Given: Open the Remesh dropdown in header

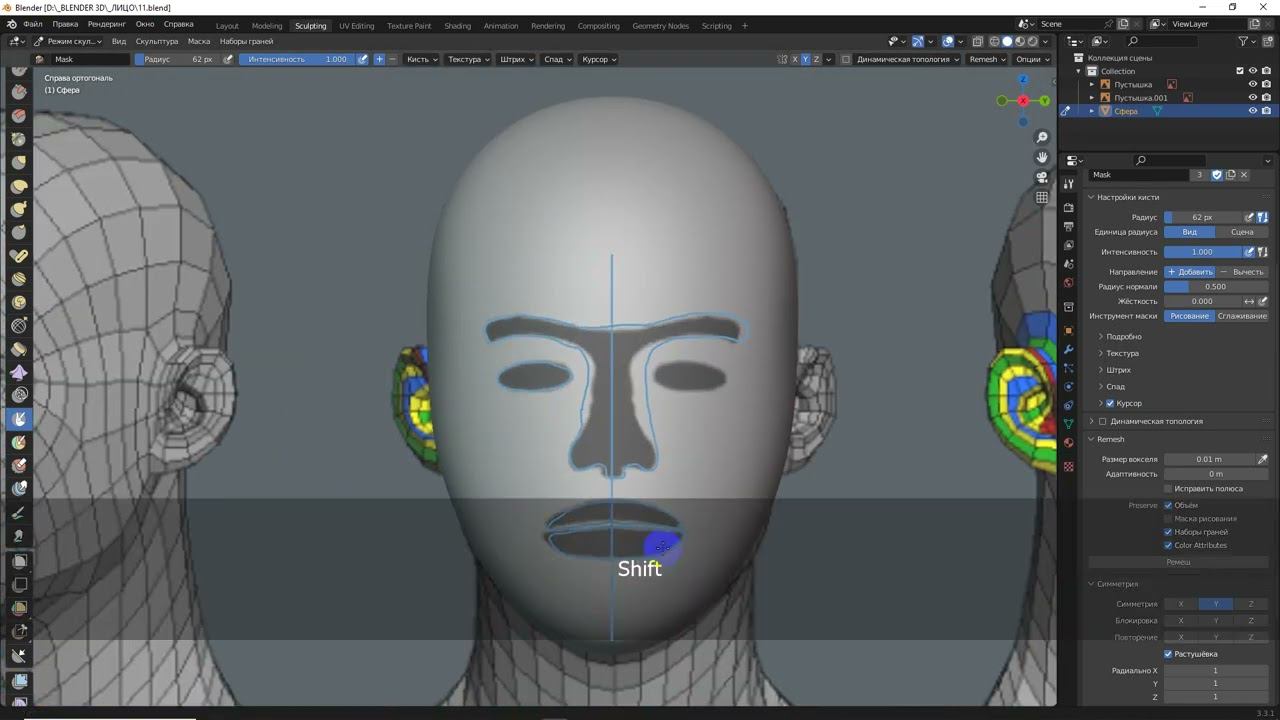Looking at the screenshot, I should (987, 59).
